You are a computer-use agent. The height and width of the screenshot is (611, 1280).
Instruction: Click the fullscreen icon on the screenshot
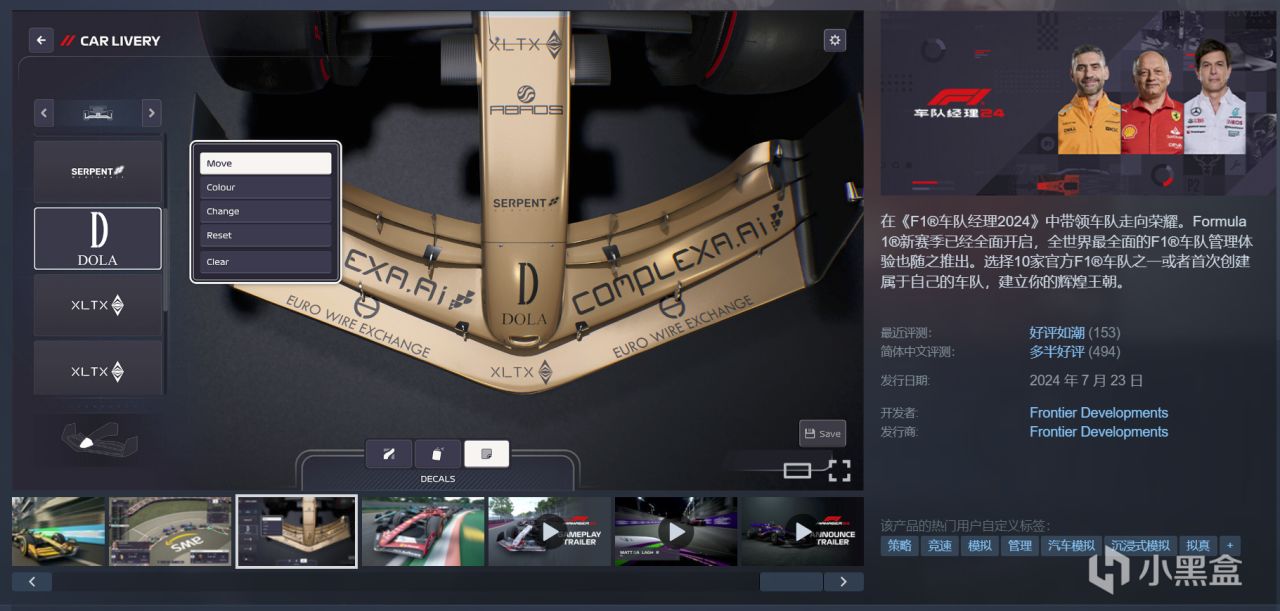point(839,470)
